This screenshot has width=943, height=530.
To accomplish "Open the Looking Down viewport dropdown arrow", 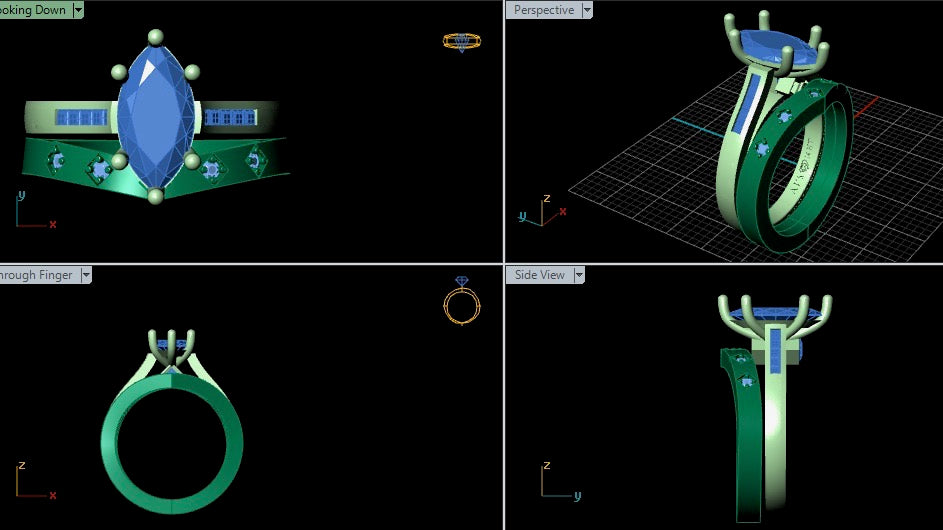I will click(x=78, y=10).
